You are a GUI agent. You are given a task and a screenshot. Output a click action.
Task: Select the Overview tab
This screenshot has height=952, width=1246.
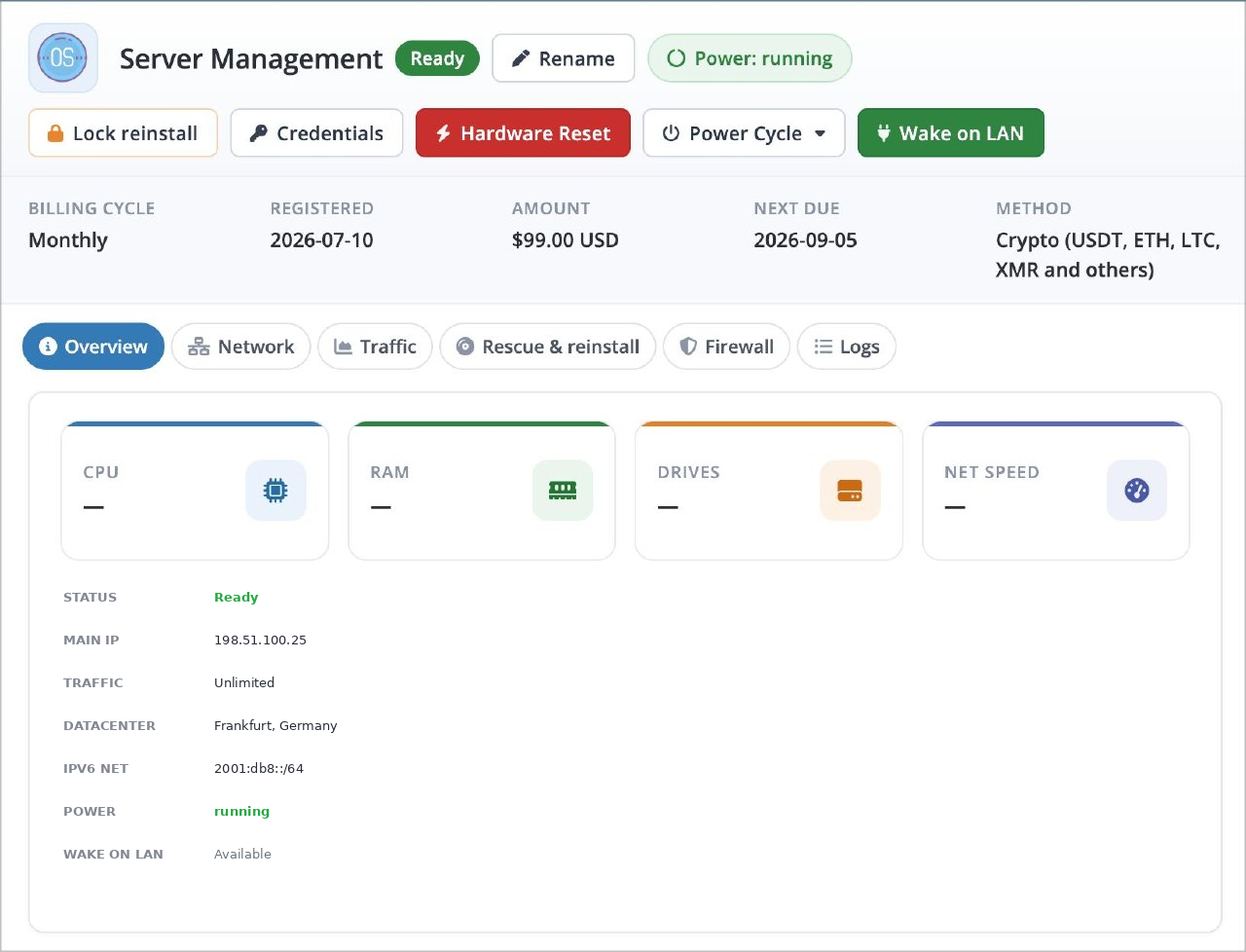[93, 347]
